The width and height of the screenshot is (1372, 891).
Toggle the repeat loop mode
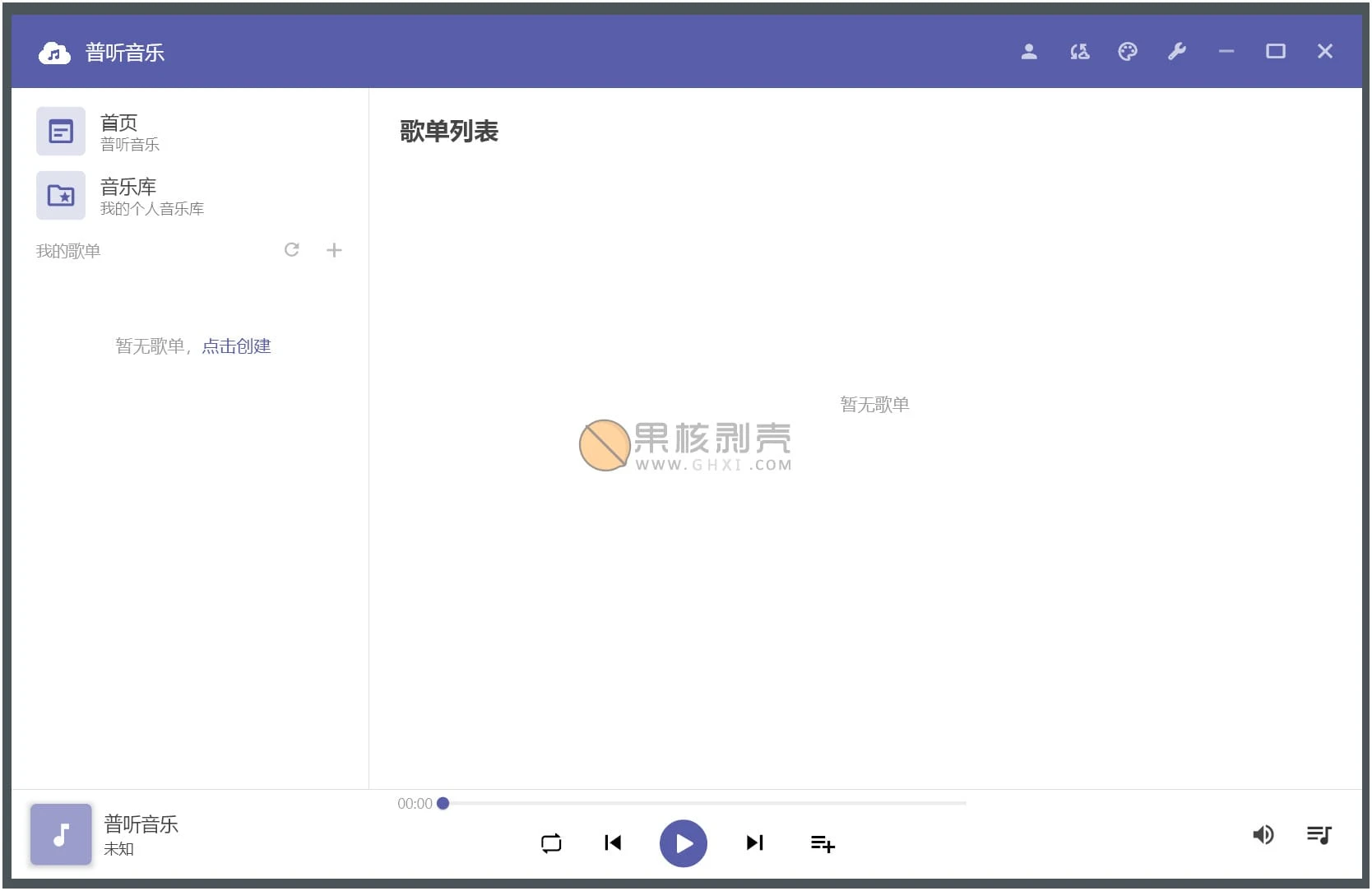click(551, 843)
